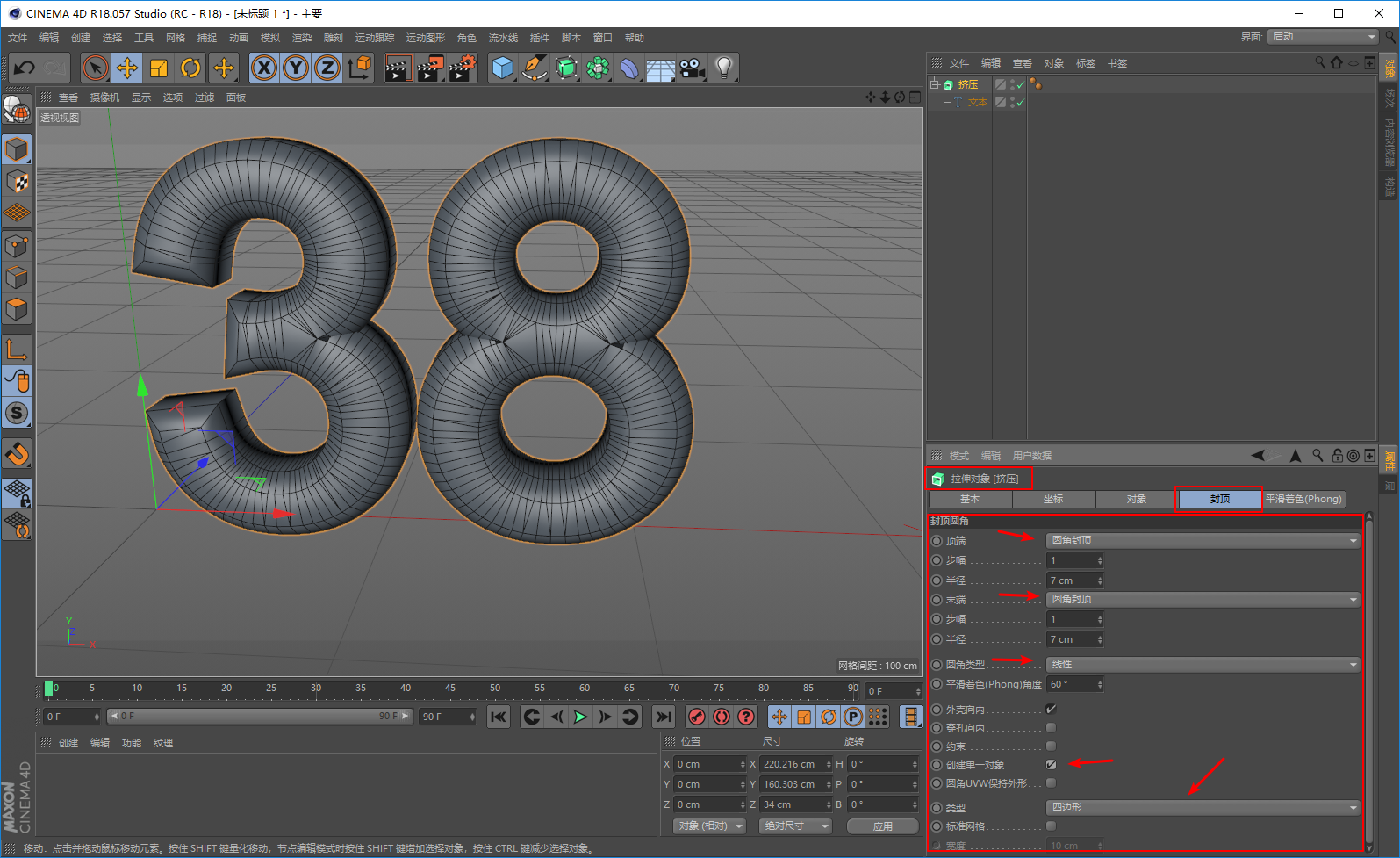Click the Undo arrow icon
Image resolution: width=1400 pixels, height=858 pixels.
(24, 68)
